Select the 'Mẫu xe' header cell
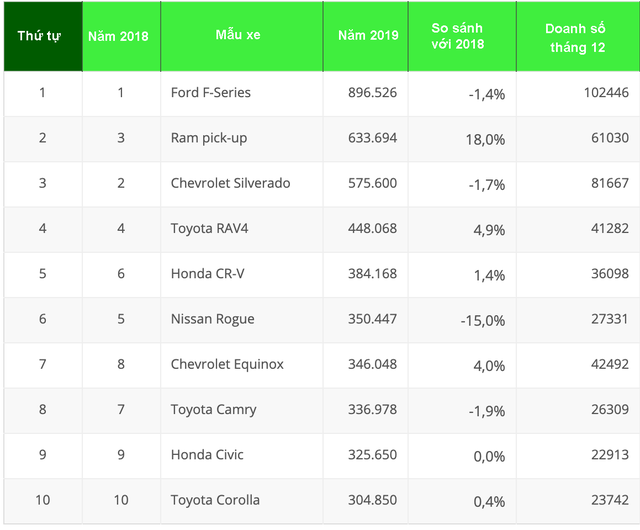 (x=237, y=36)
